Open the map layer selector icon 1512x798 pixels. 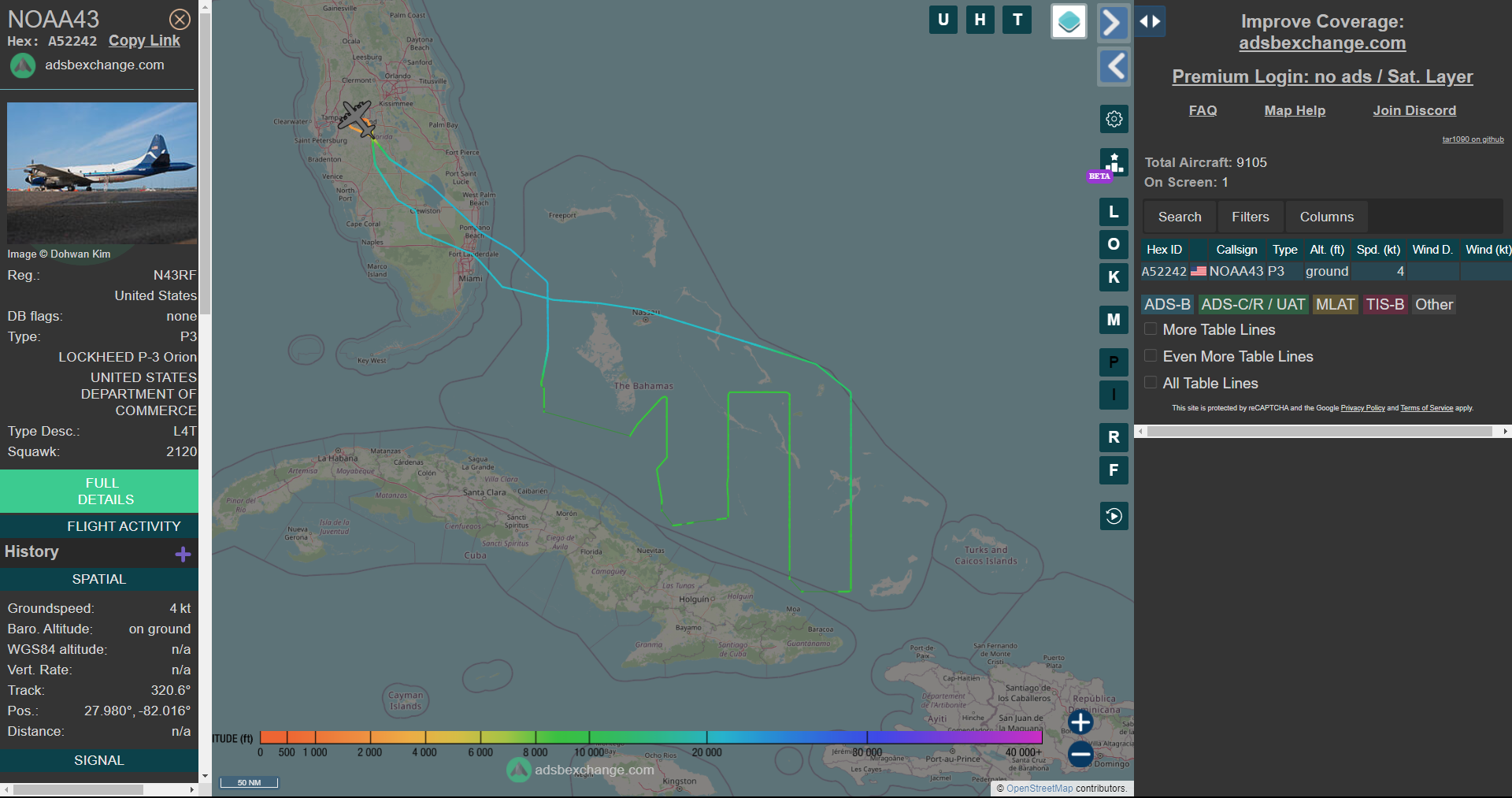[x=1069, y=21]
